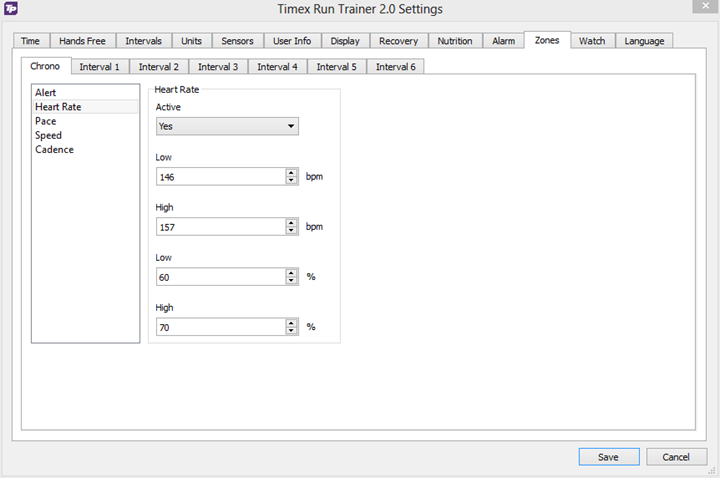720x478 pixels.
Task: Click the High percent field showing 70
Action: click(x=221, y=327)
